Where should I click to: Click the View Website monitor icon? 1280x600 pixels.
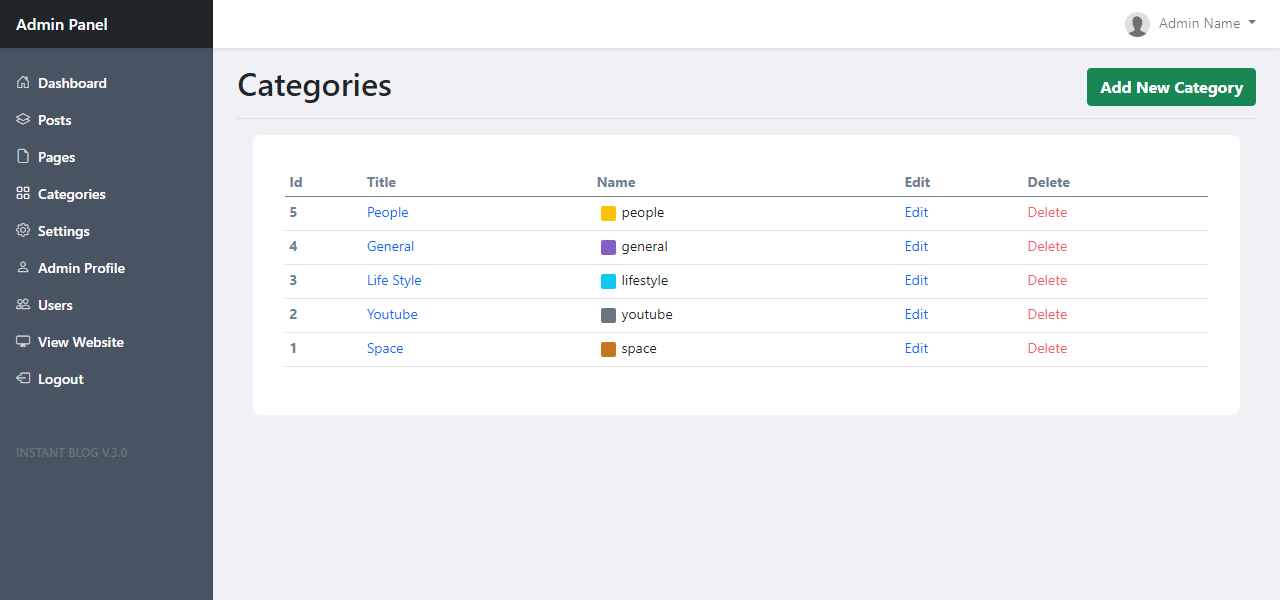coord(23,342)
